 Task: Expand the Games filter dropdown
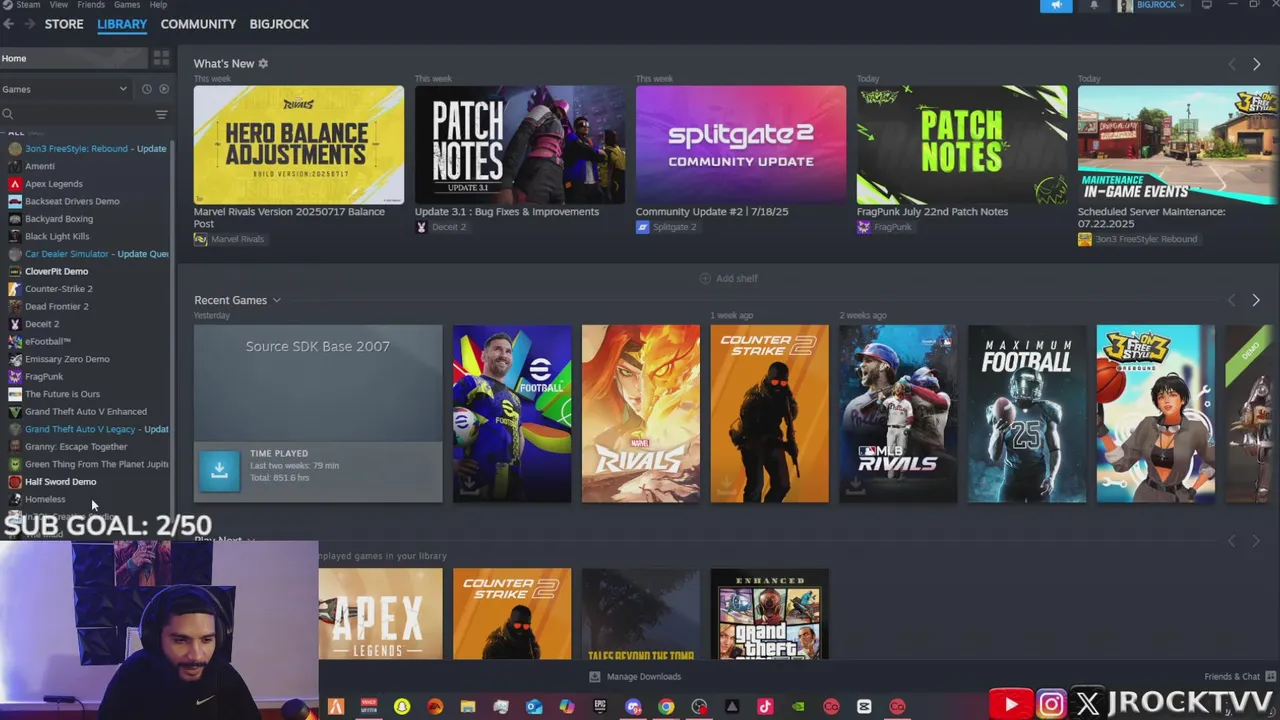pyautogui.click(x=65, y=89)
